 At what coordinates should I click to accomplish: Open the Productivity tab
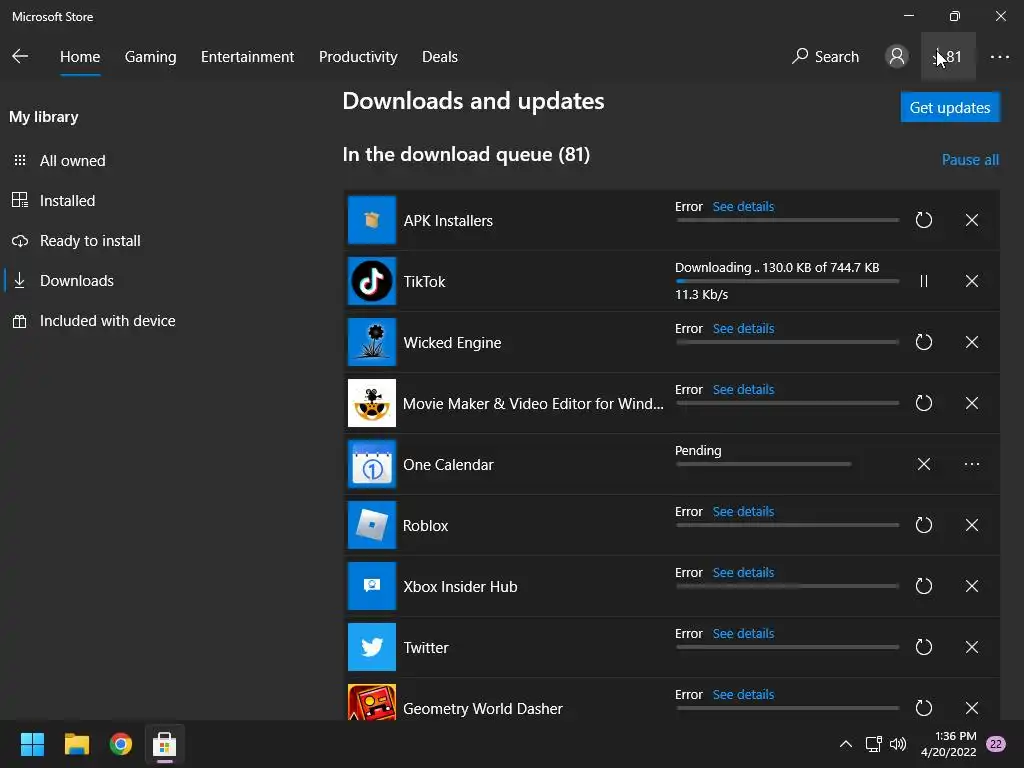[x=358, y=57]
